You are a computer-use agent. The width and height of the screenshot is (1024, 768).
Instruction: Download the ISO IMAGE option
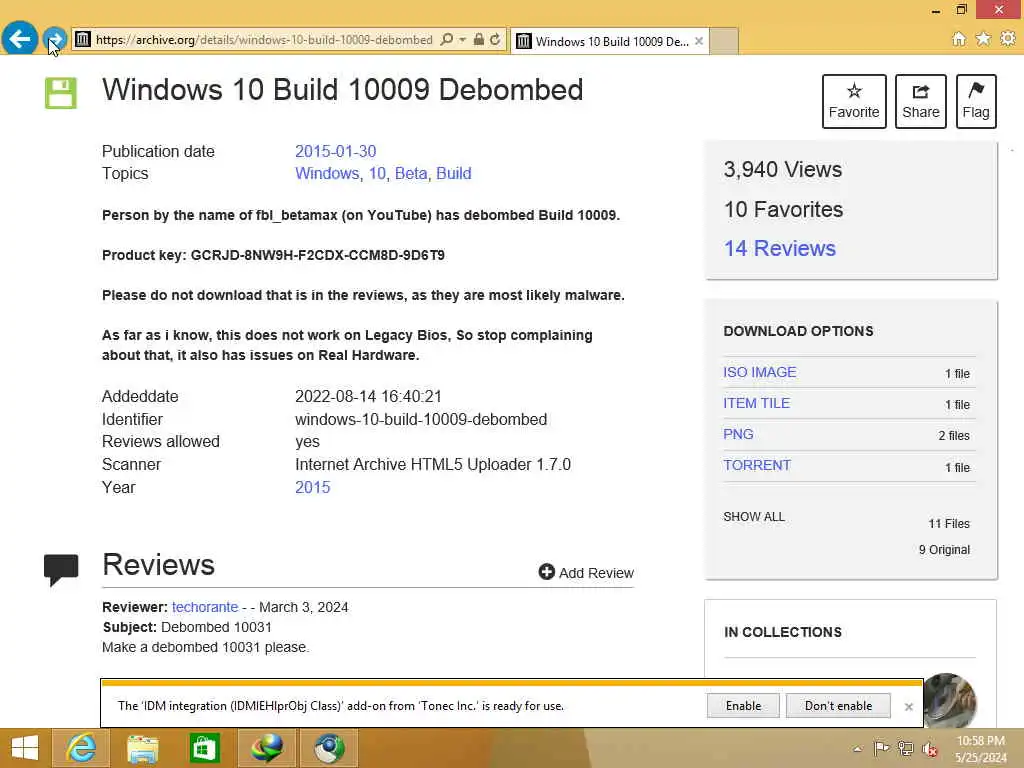[760, 372]
